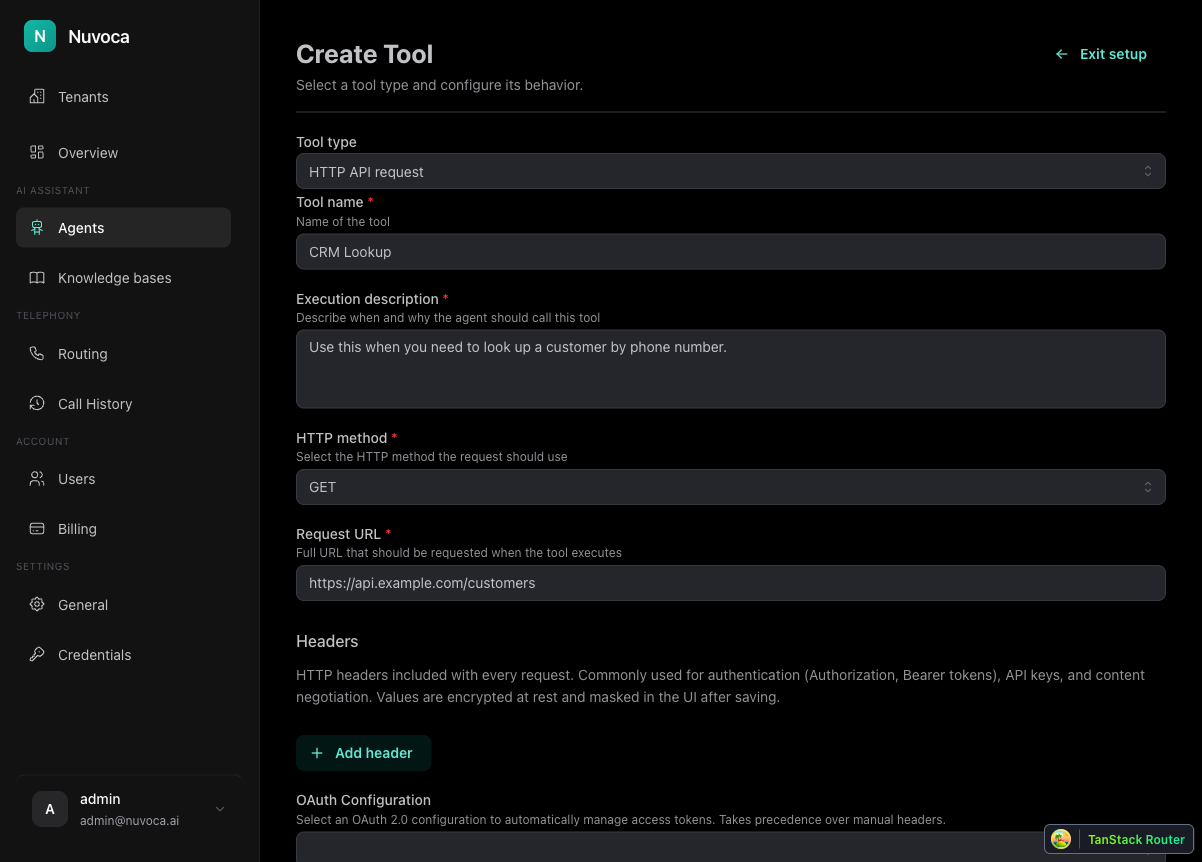The image size is (1202, 862).
Task: Navigate to Routing
Action: click(123, 353)
